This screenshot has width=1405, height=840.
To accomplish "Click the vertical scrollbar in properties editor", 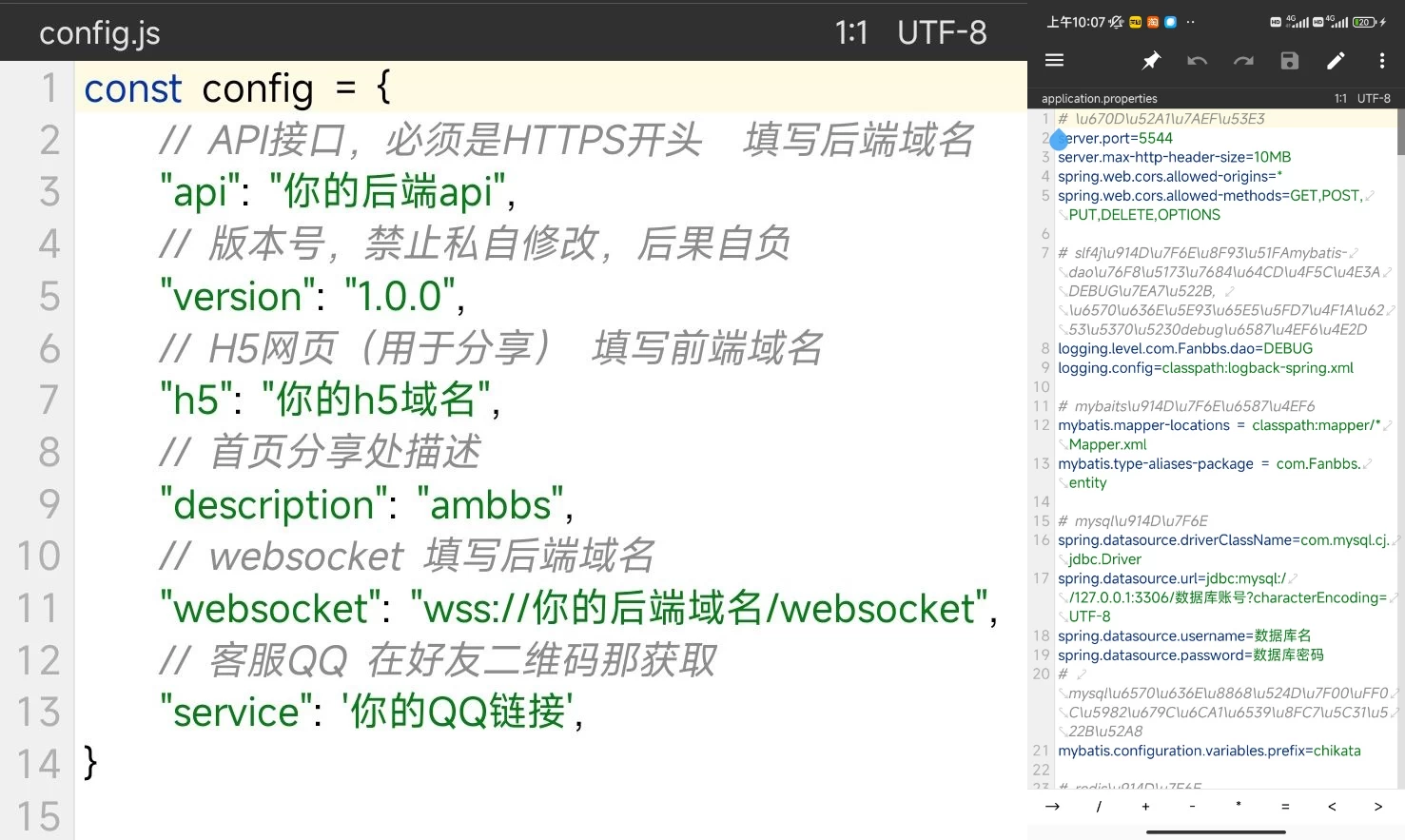I will click(x=1400, y=133).
